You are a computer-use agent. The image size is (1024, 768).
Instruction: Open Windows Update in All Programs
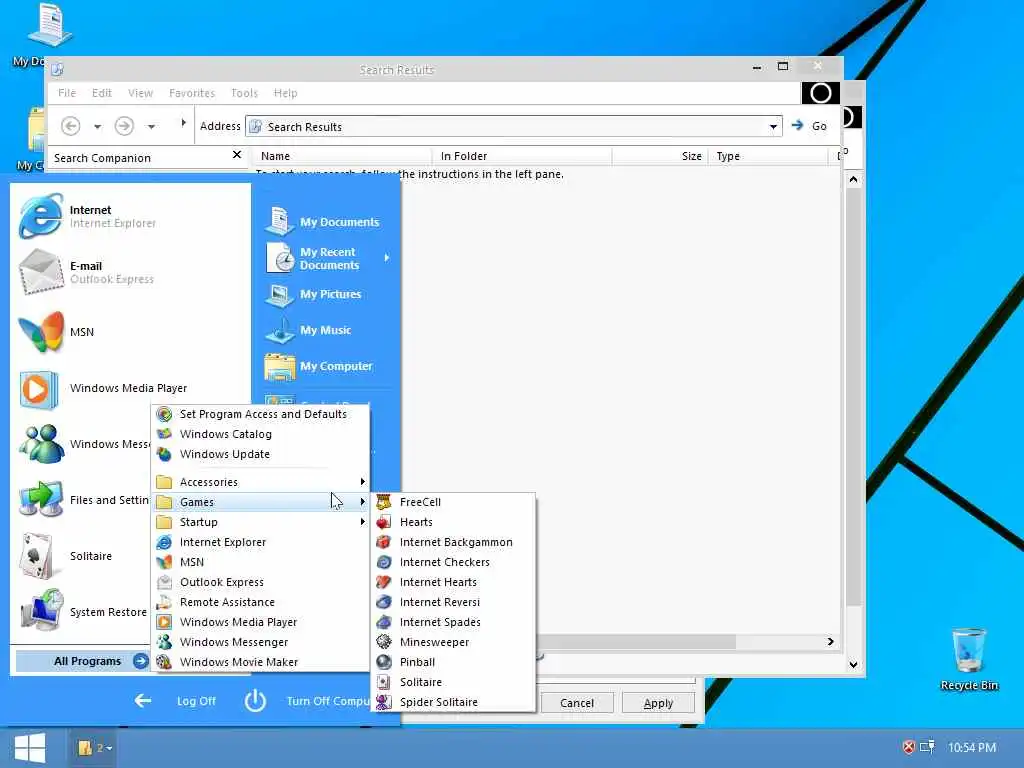pyautogui.click(x=261, y=454)
